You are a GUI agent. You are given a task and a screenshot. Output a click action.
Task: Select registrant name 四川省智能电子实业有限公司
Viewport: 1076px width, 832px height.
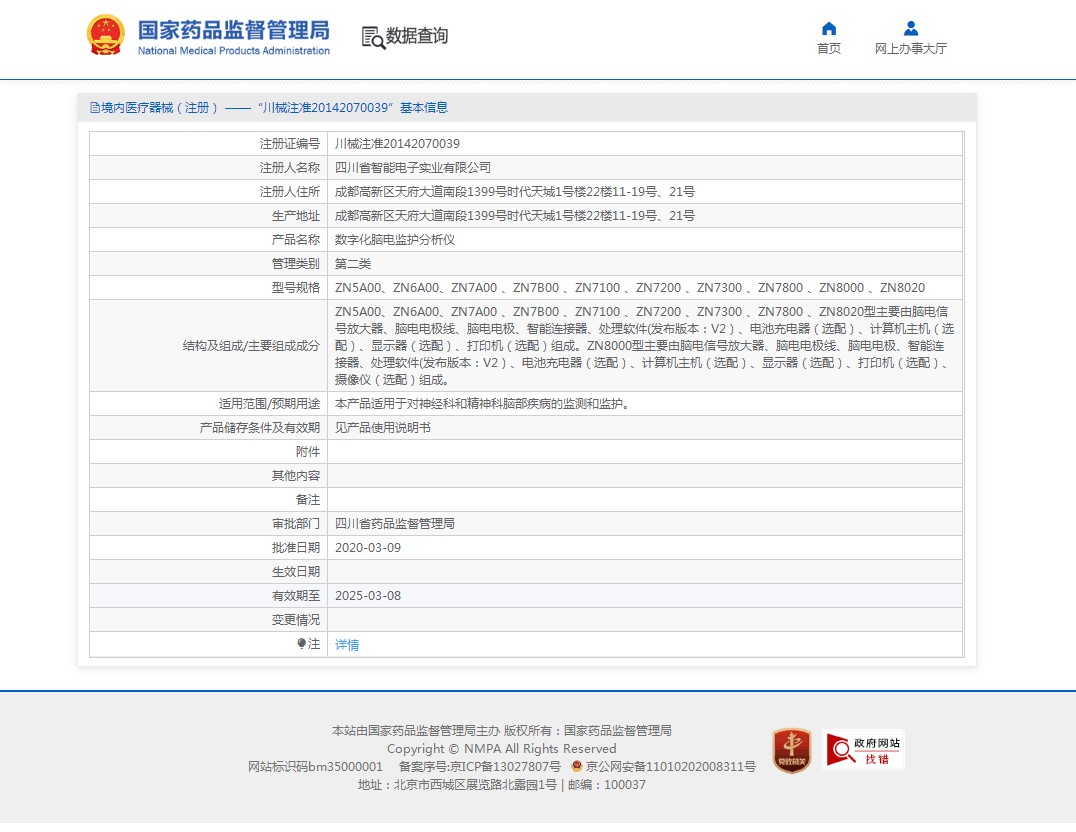(412, 167)
